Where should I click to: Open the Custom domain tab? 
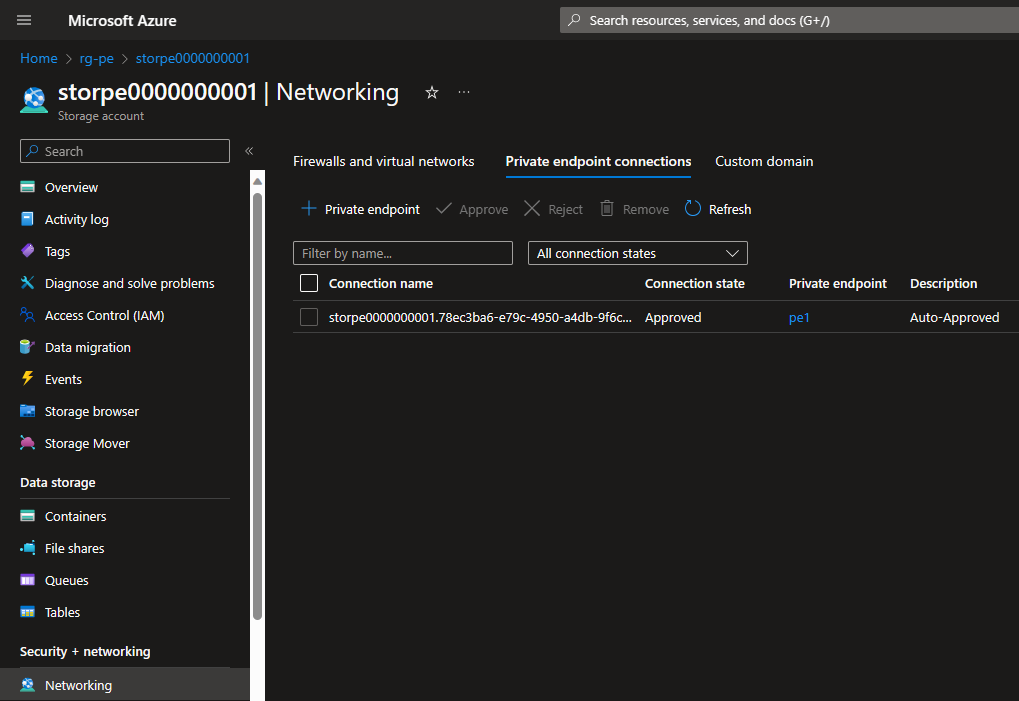[x=764, y=161]
